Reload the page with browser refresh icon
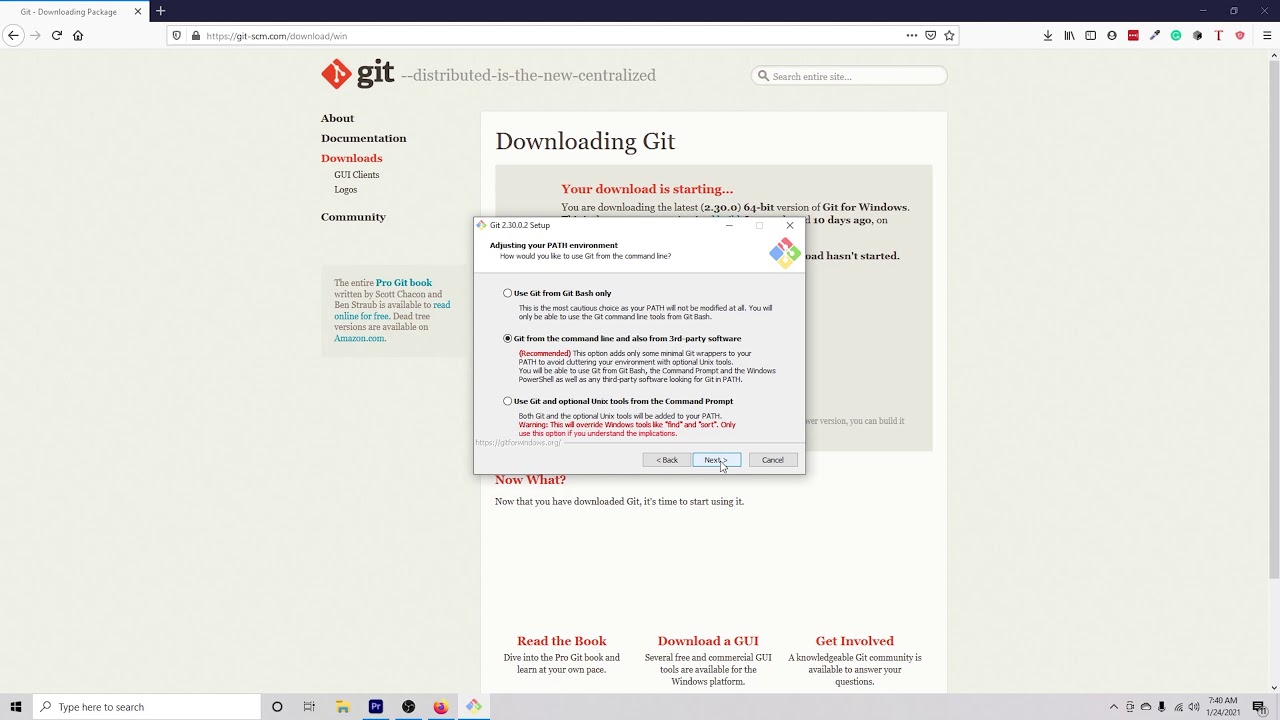 [57, 35]
